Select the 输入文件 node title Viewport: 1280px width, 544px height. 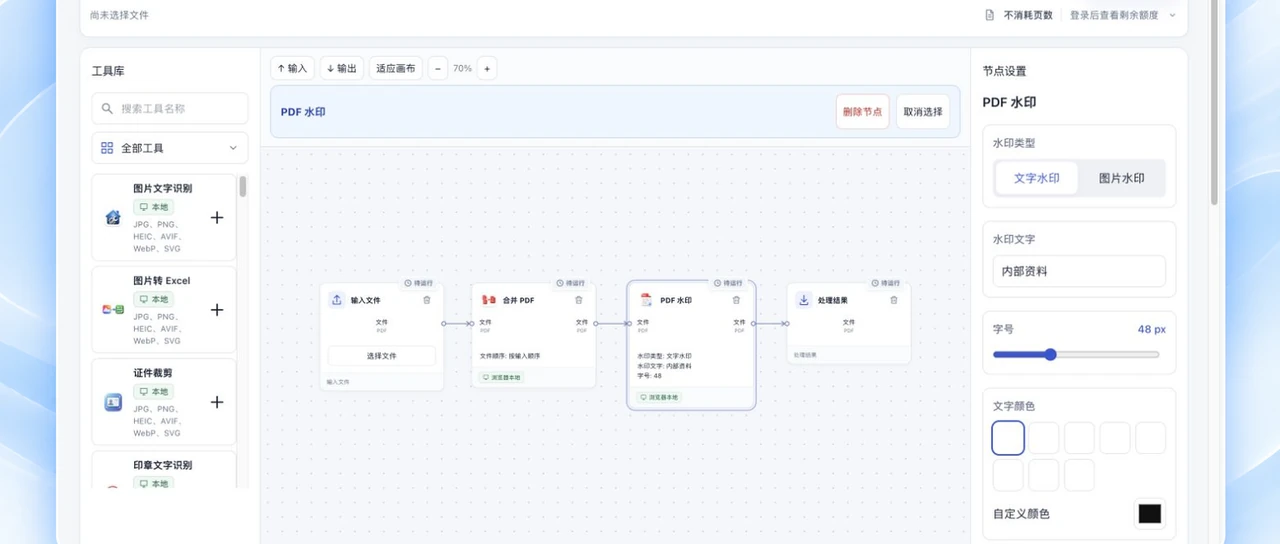click(365, 300)
